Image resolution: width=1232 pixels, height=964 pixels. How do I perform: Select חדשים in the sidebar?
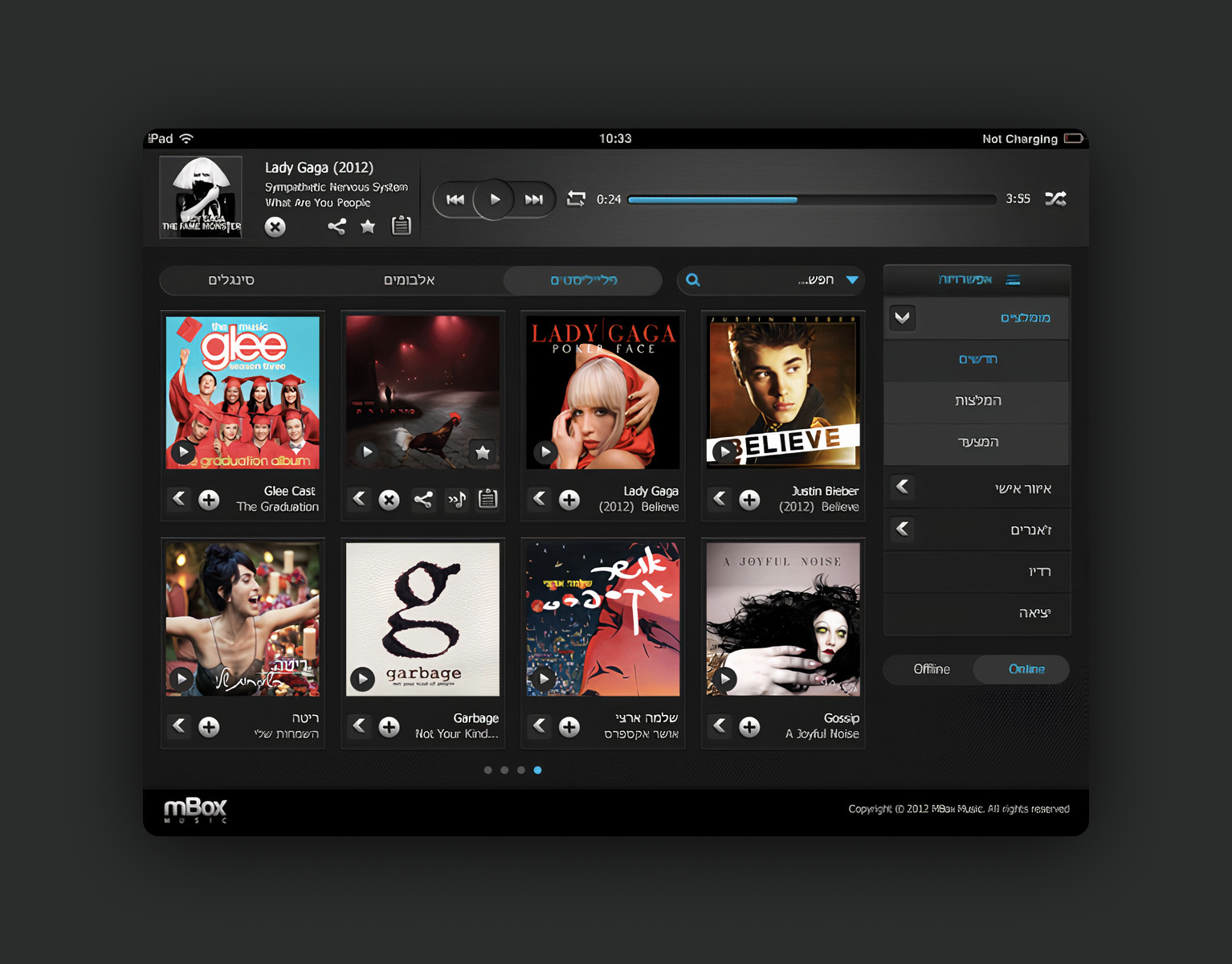[977, 359]
